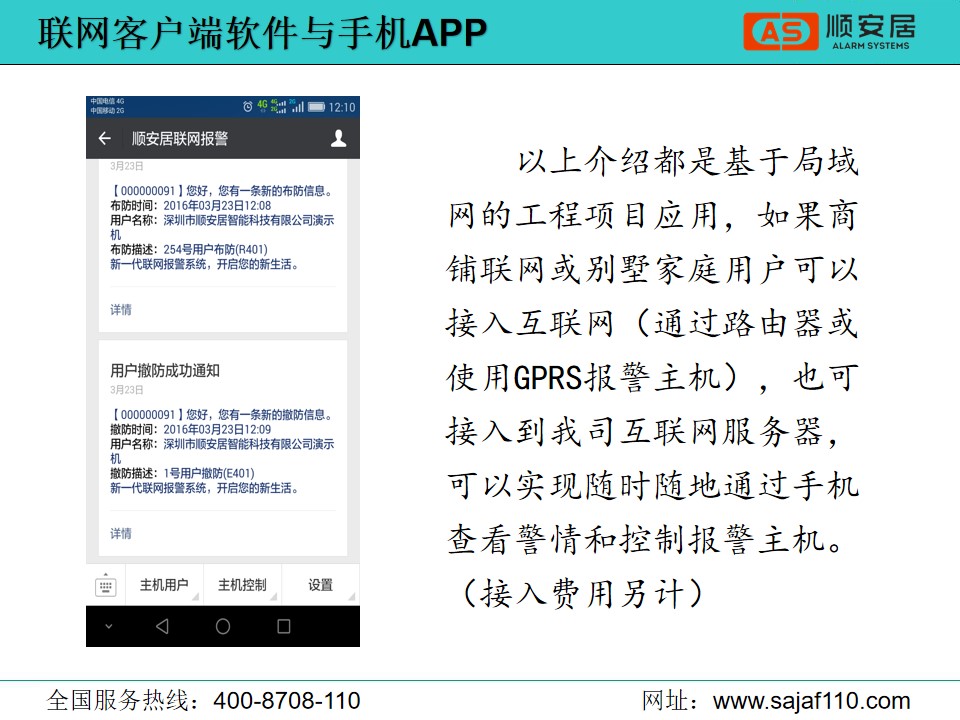
Task: Open the 设置 menu
Action: (x=320, y=586)
